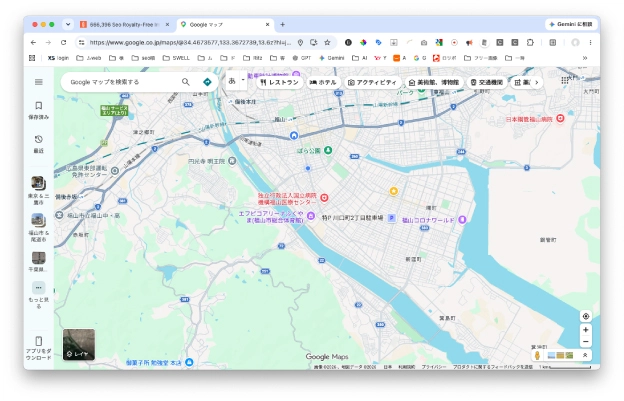Filter by アクティビティ chip
Viewport: 624px width, 401px height.
pyautogui.click(x=372, y=82)
